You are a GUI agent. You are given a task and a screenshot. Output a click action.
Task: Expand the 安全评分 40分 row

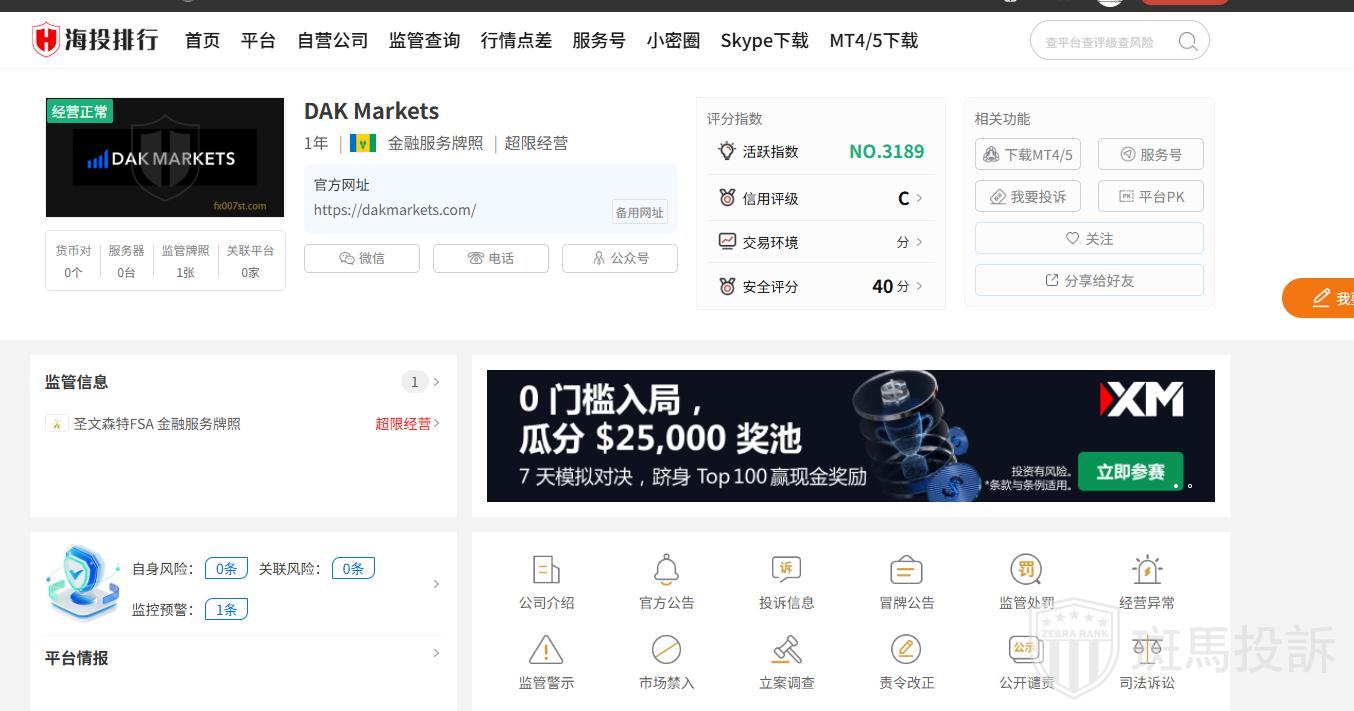821,286
